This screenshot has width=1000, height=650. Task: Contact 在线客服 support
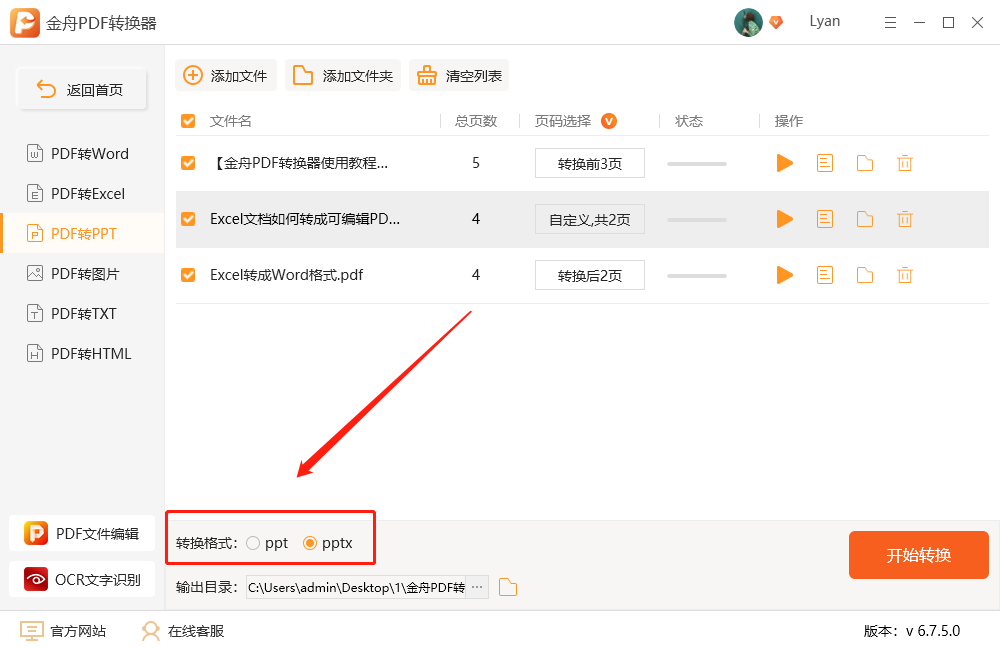[183, 631]
